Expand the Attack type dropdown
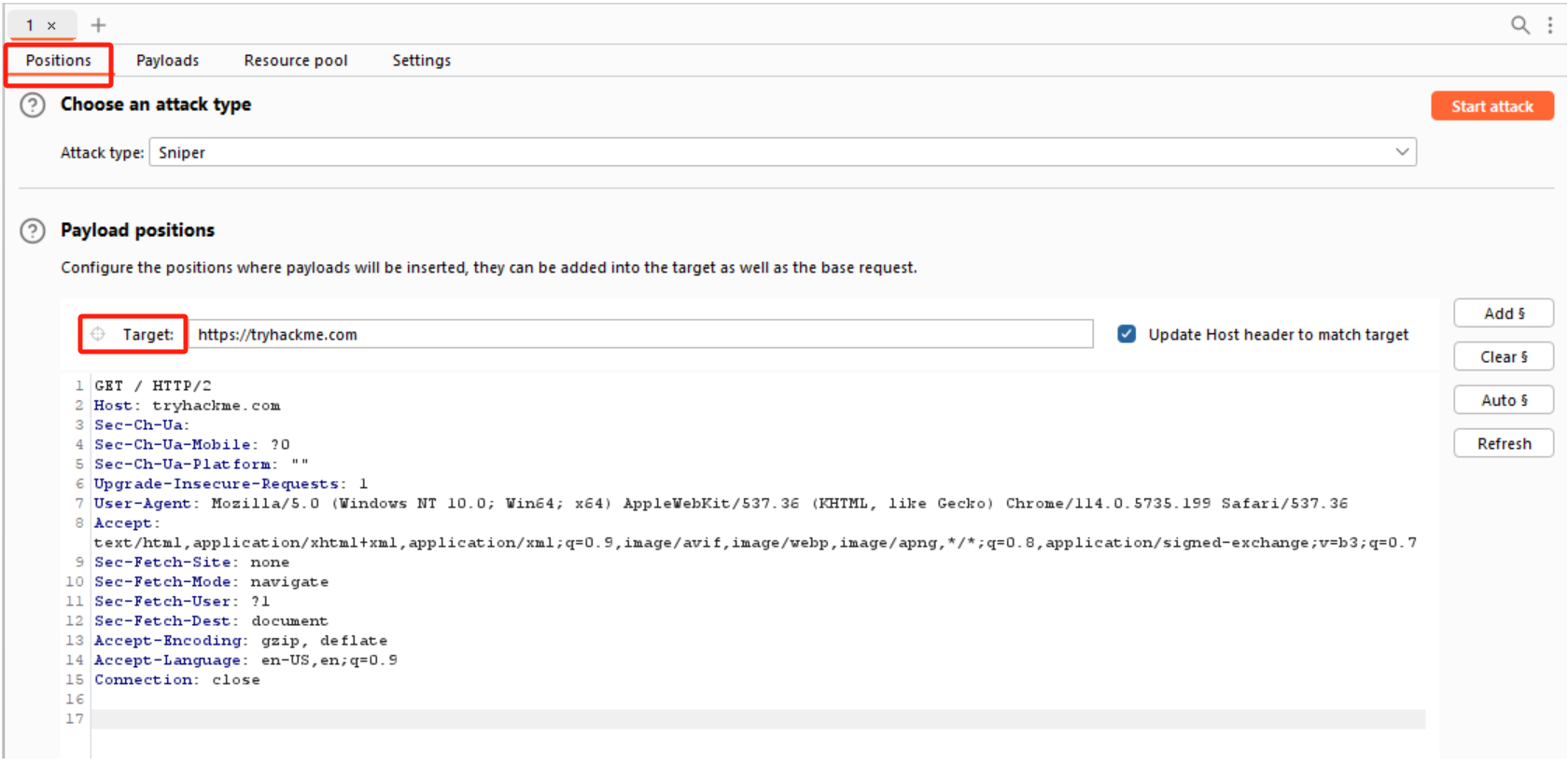Image resolution: width=1568 pixels, height=765 pixels. 1401,152
